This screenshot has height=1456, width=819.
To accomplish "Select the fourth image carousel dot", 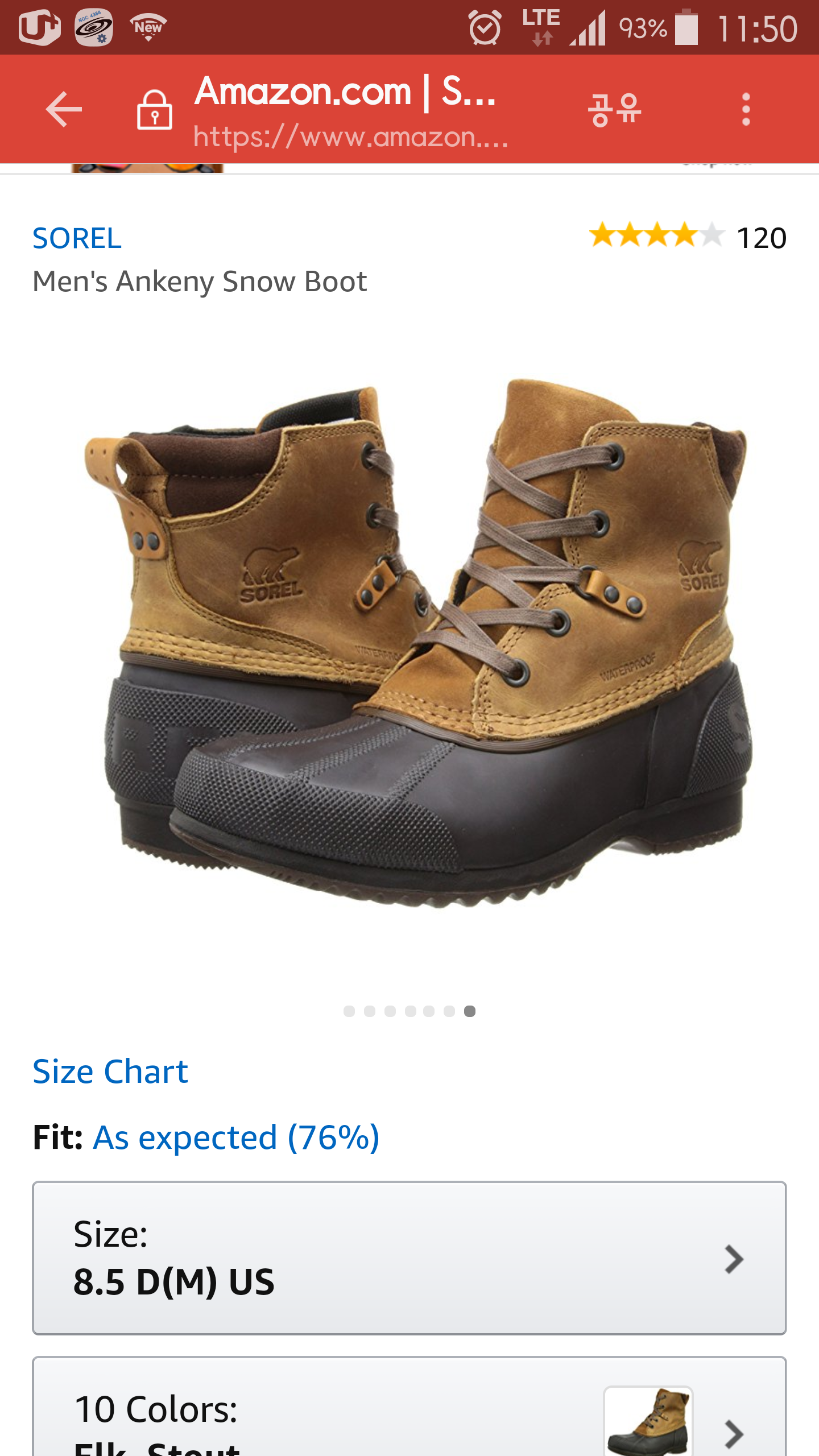I will 411,1011.
